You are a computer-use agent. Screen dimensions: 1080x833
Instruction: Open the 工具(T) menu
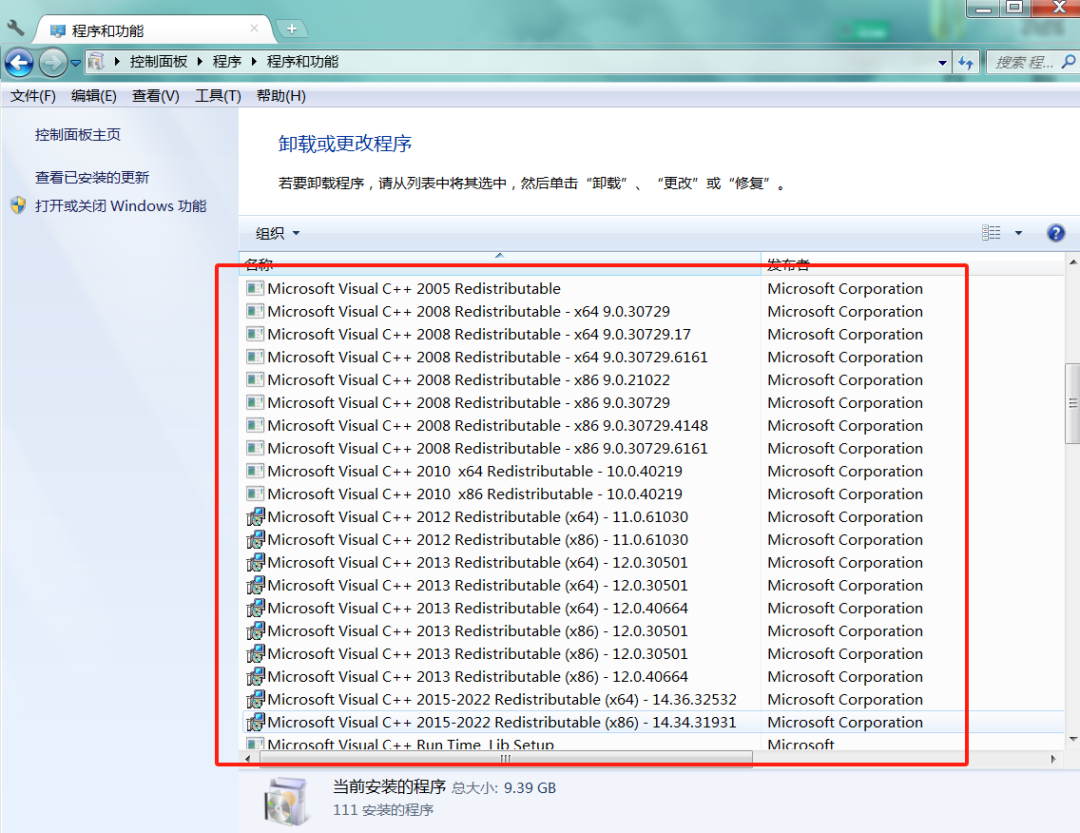point(218,96)
